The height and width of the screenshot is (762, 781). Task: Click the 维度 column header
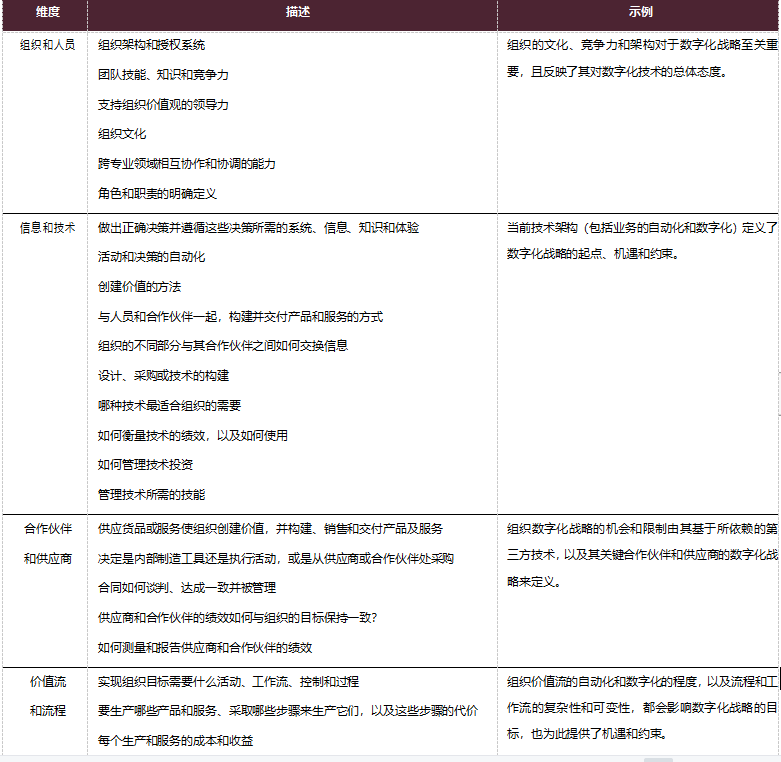point(47,12)
